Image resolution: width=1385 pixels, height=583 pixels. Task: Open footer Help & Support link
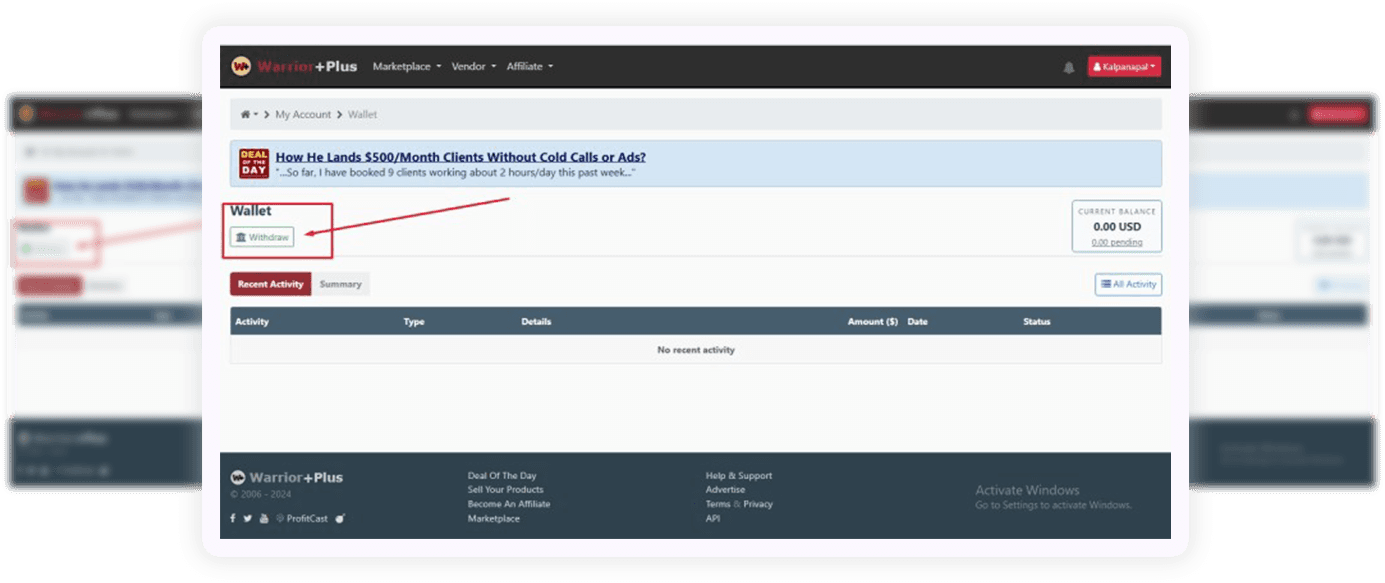(x=739, y=476)
